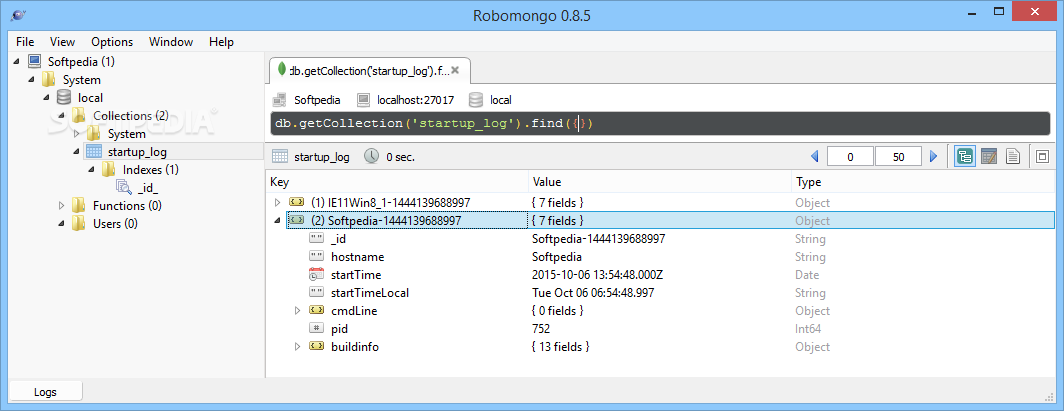Click value 'Tue Oct 06 06:54:48.997'
The image size is (1064, 411).
click(594, 293)
